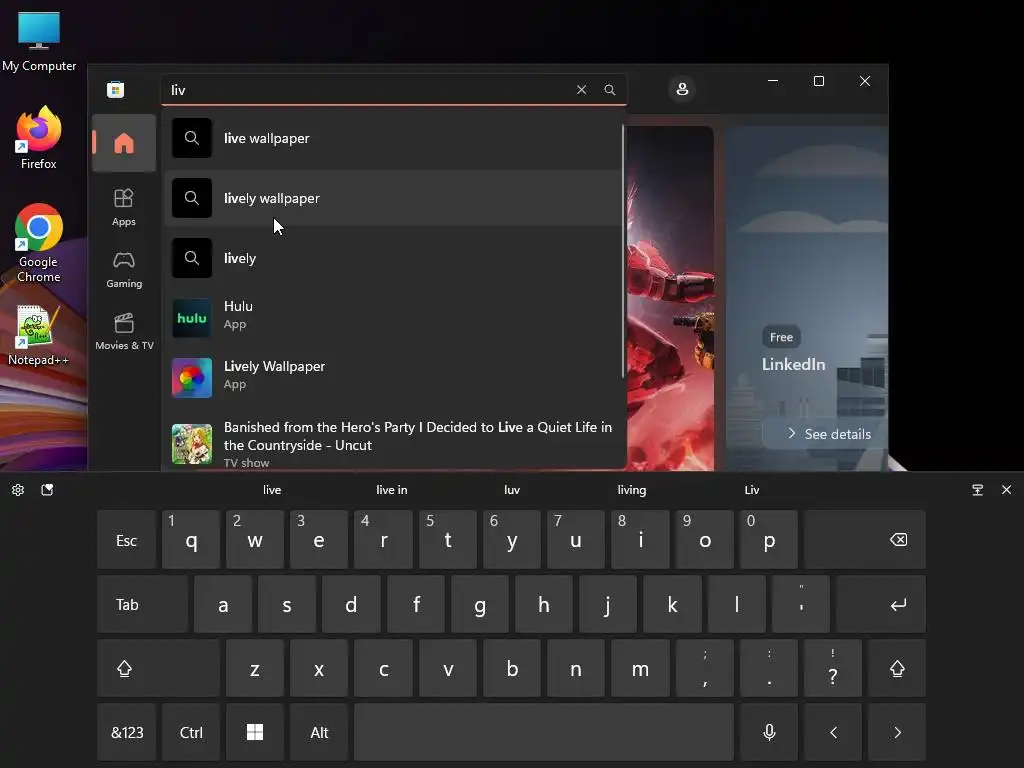Click the keyboard dock/undock icon
The image size is (1024, 768).
pyautogui.click(x=978, y=490)
